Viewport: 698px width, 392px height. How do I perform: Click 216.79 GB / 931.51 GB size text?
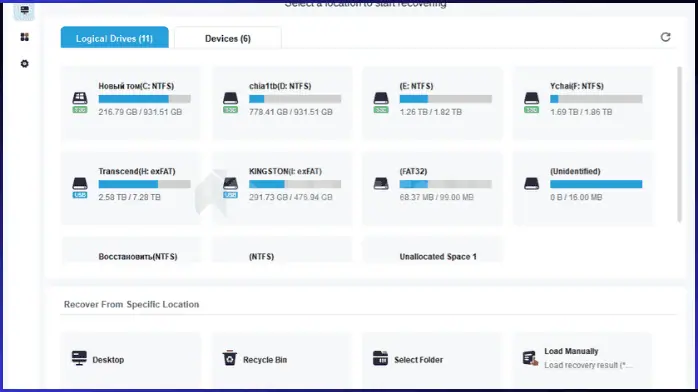pyautogui.click(x=140, y=112)
